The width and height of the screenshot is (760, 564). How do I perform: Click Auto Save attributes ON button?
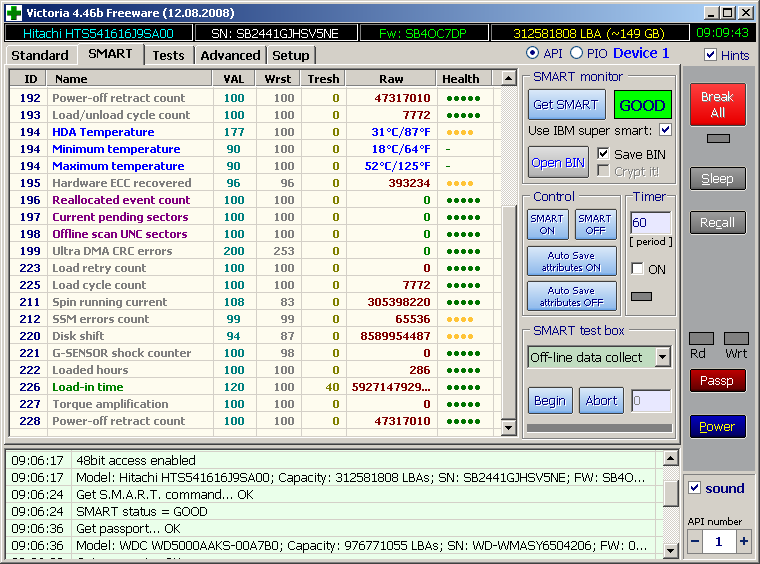tap(571, 261)
